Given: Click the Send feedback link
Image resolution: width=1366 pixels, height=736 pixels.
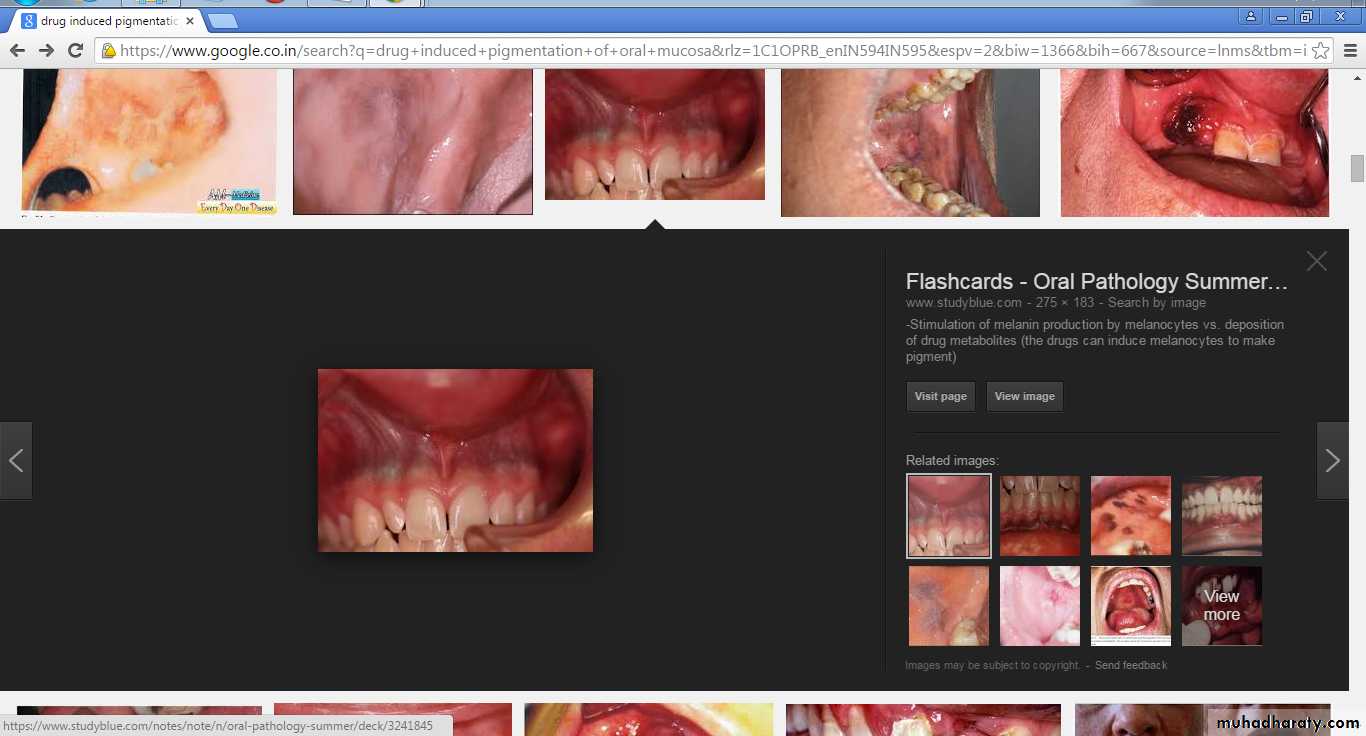Looking at the screenshot, I should pos(1130,665).
